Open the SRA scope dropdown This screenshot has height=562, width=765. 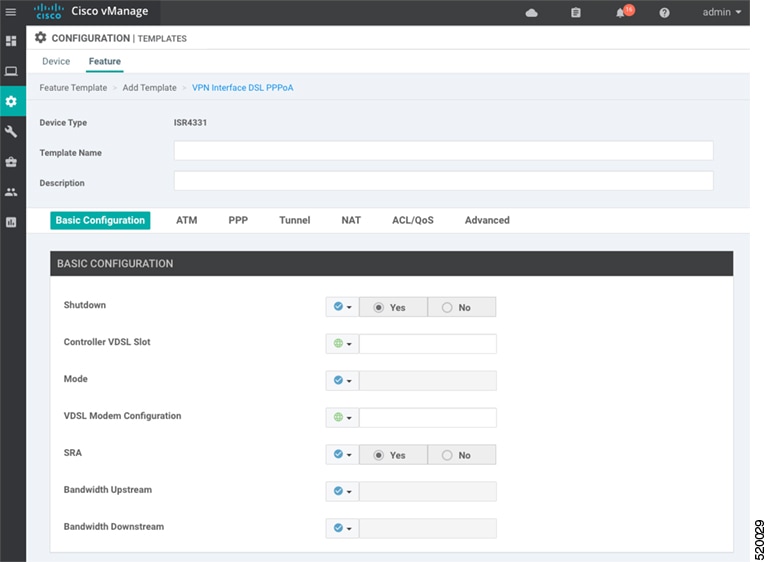342,454
